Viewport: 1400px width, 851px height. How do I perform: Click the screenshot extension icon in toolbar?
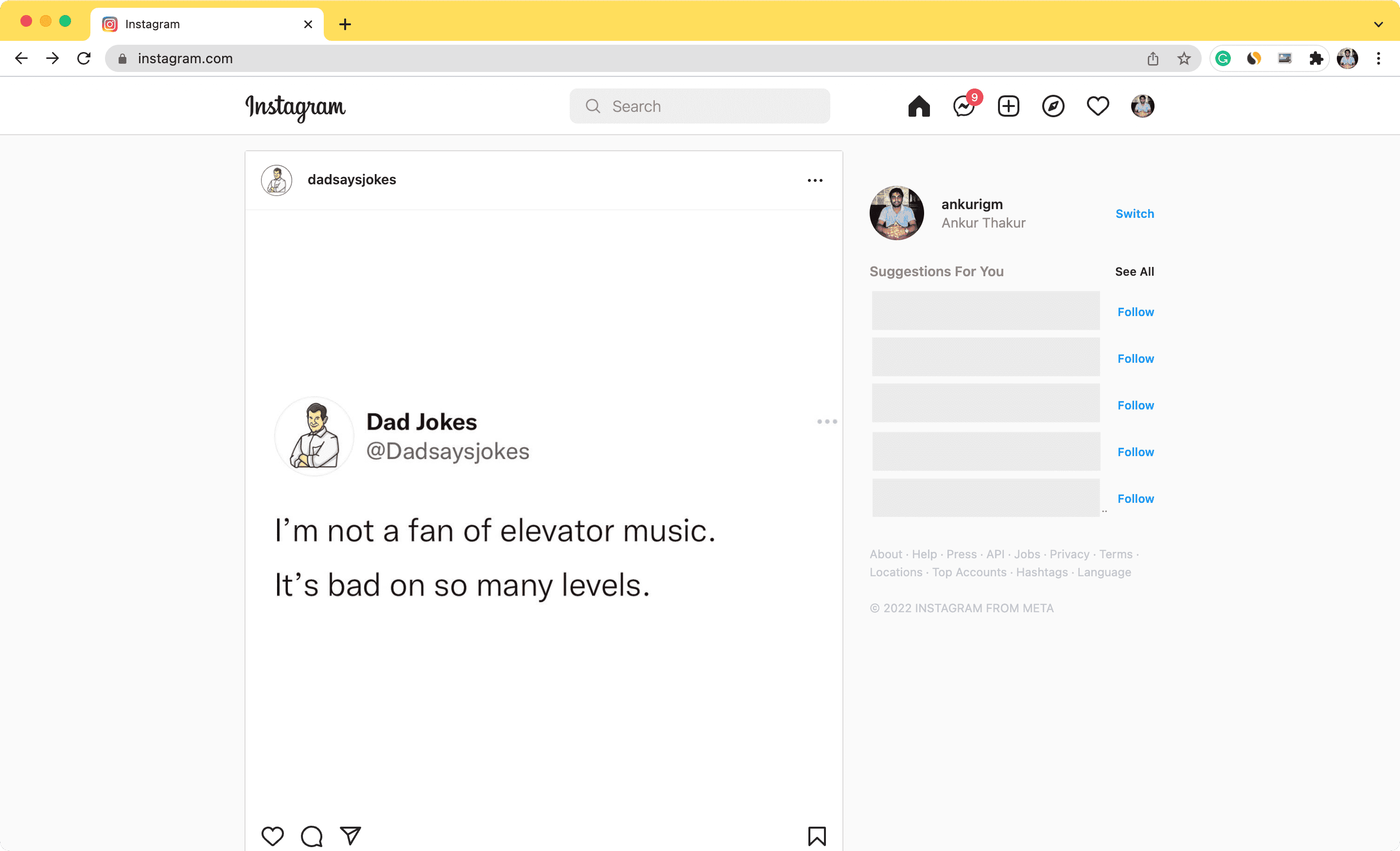(x=1285, y=58)
